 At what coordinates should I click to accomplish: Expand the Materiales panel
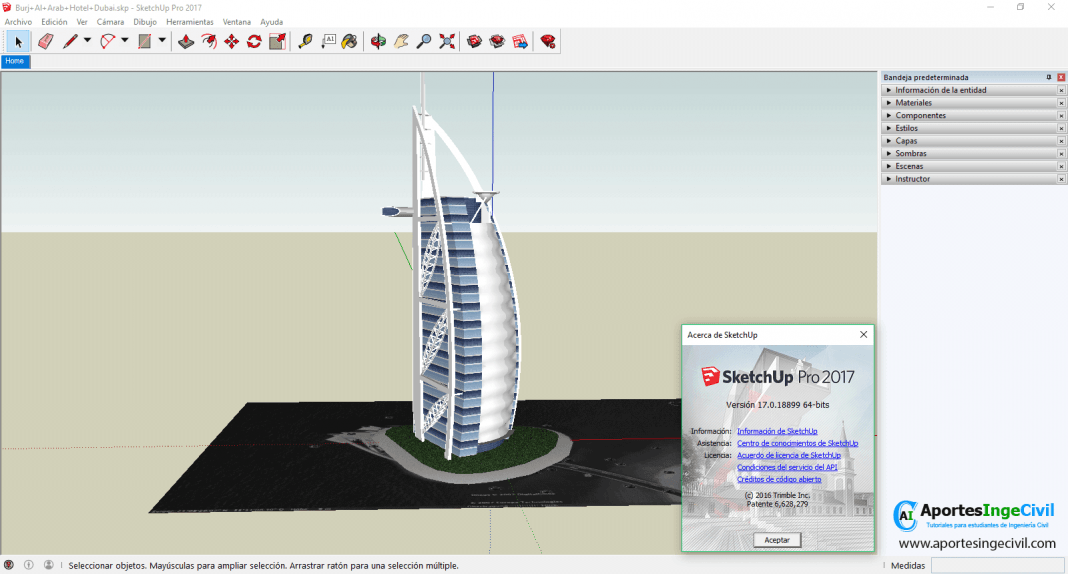(x=973, y=103)
